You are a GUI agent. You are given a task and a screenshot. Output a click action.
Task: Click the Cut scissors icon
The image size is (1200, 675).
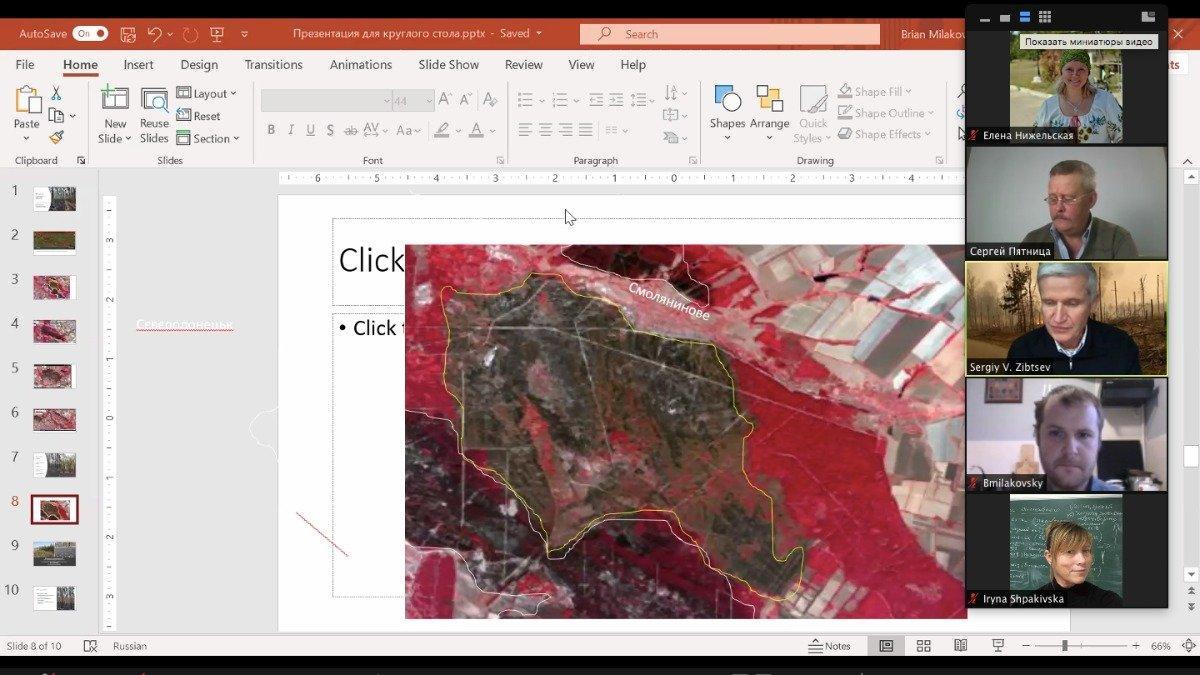(56, 93)
